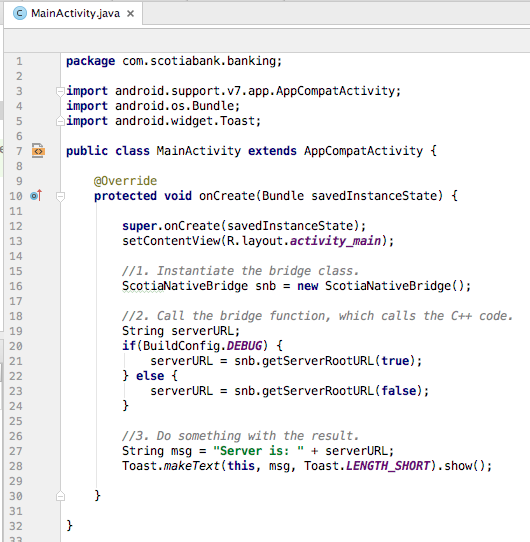Click the LENGTH_SHORT constant
530x542 pixels.
[x=388, y=466]
